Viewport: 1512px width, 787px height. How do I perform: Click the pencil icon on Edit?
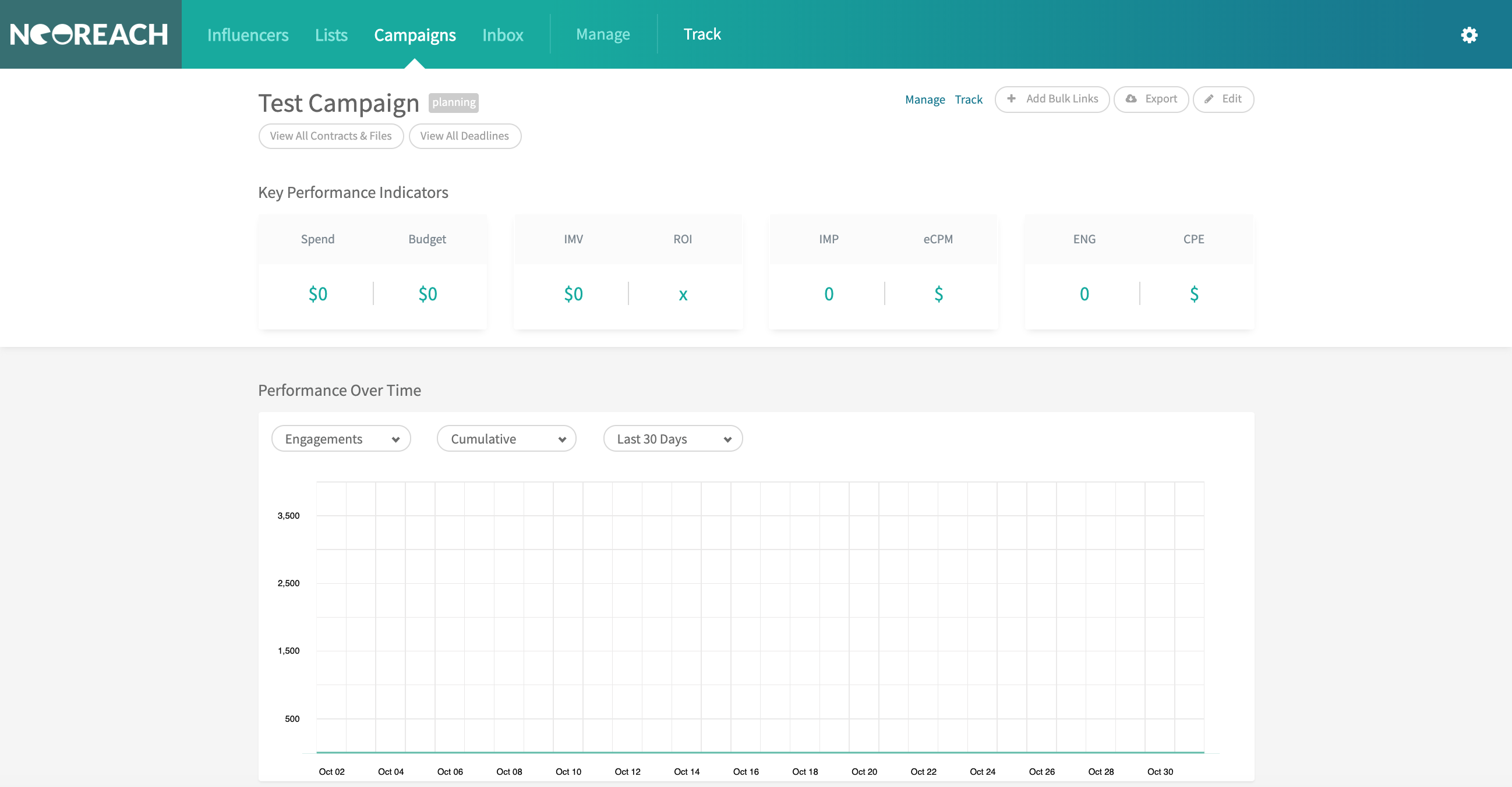[x=1209, y=99]
